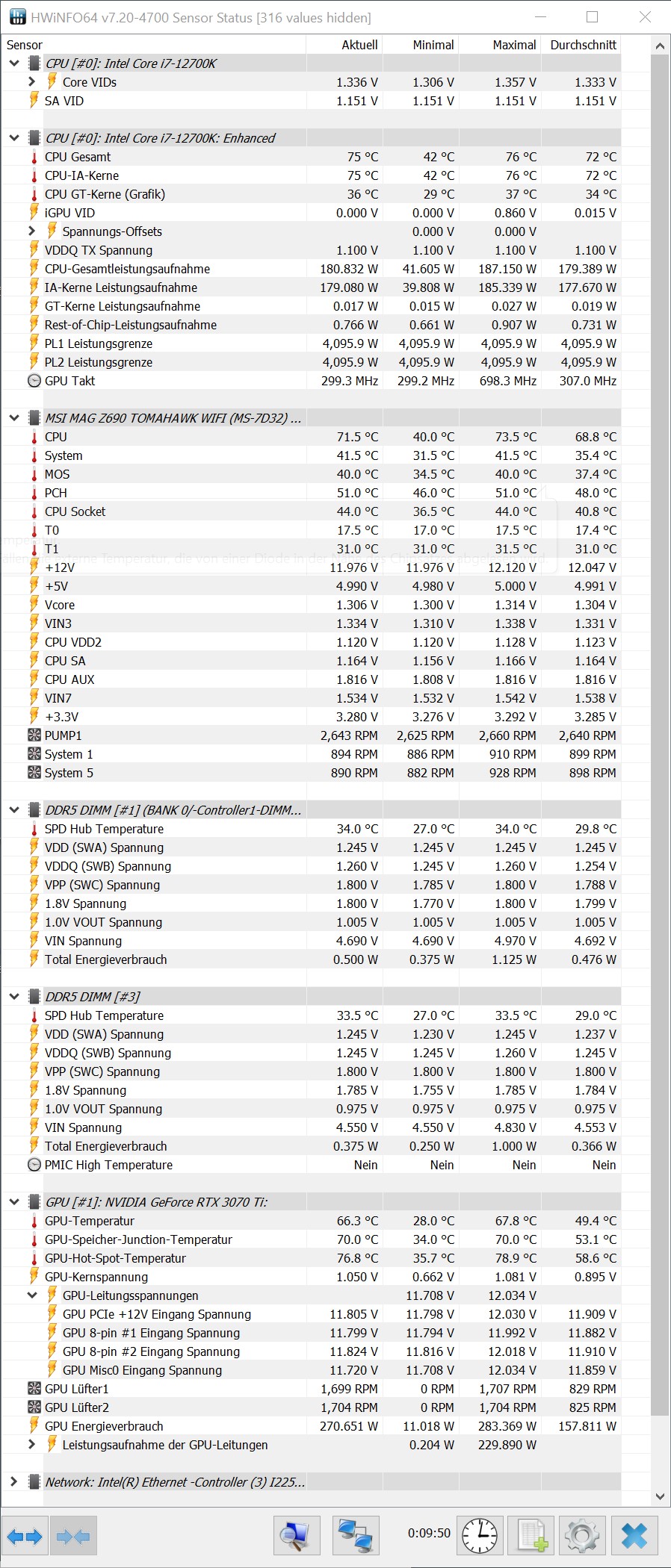The height and width of the screenshot is (1568, 671).
Task: Expand the Network Intel Ethernet Controller section
Action: [x=13, y=1482]
